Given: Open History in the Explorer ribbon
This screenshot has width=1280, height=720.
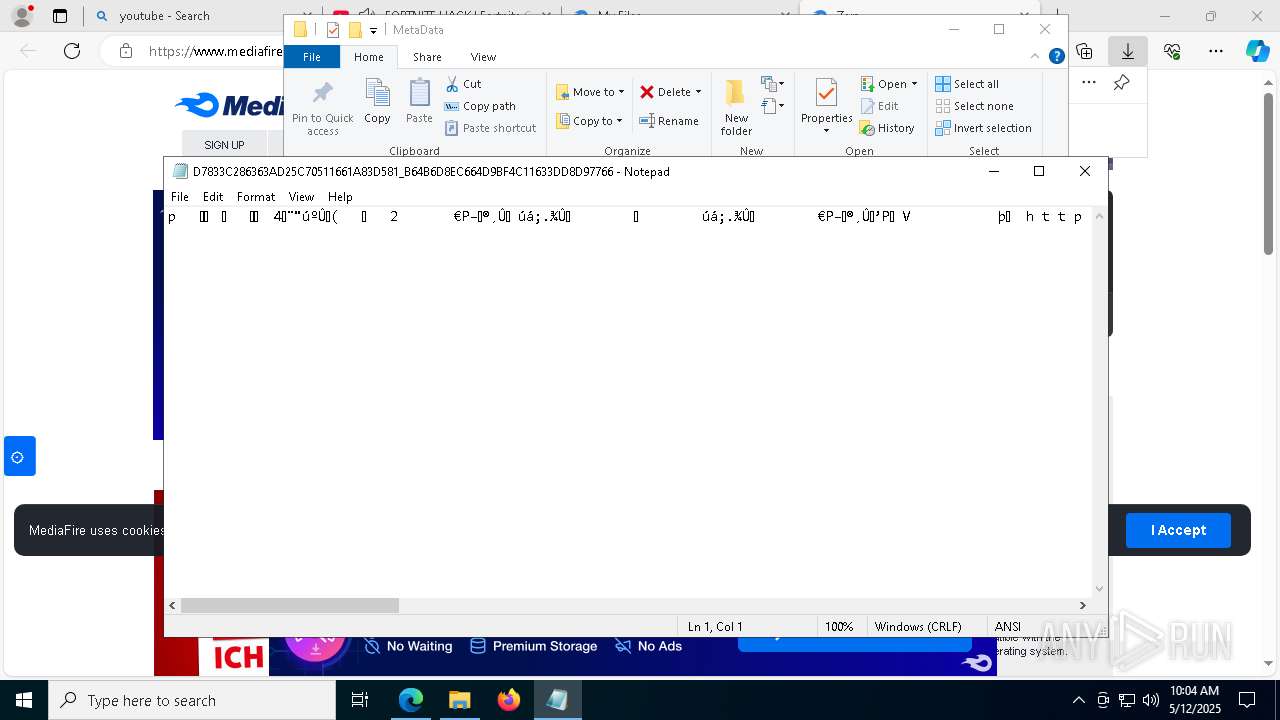Looking at the screenshot, I should 887,128.
